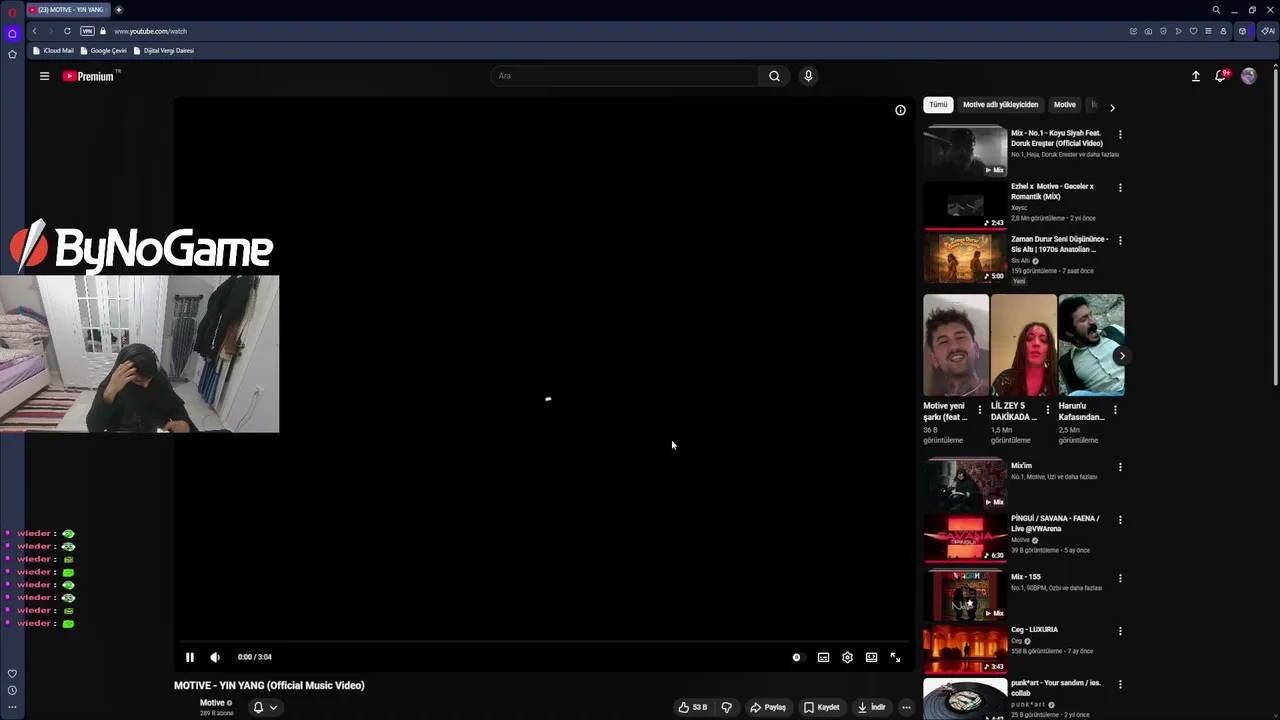The width and height of the screenshot is (1280, 720).
Task: Open the iCloud Mail bookmark
Action: [x=53, y=50]
